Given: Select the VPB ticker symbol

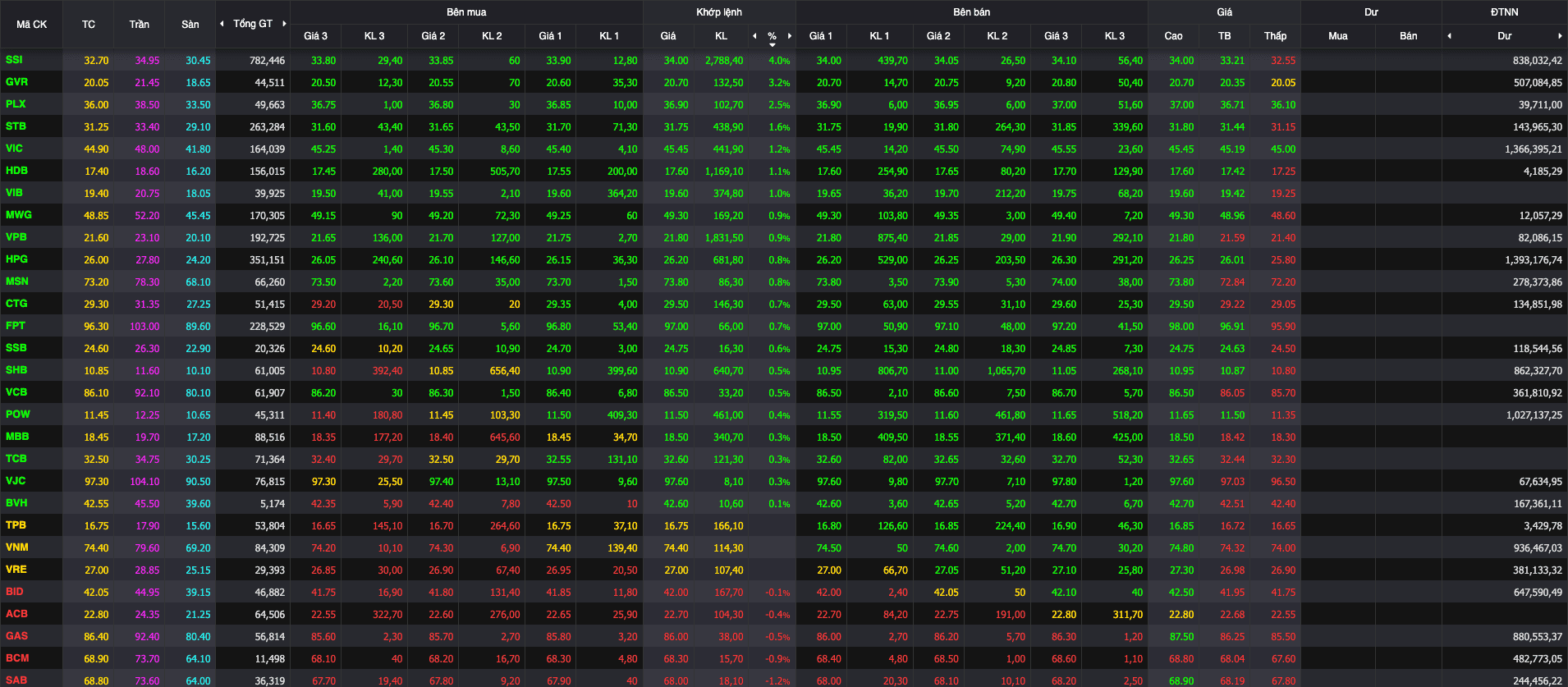Looking at the screenshot, I should 16,237.
